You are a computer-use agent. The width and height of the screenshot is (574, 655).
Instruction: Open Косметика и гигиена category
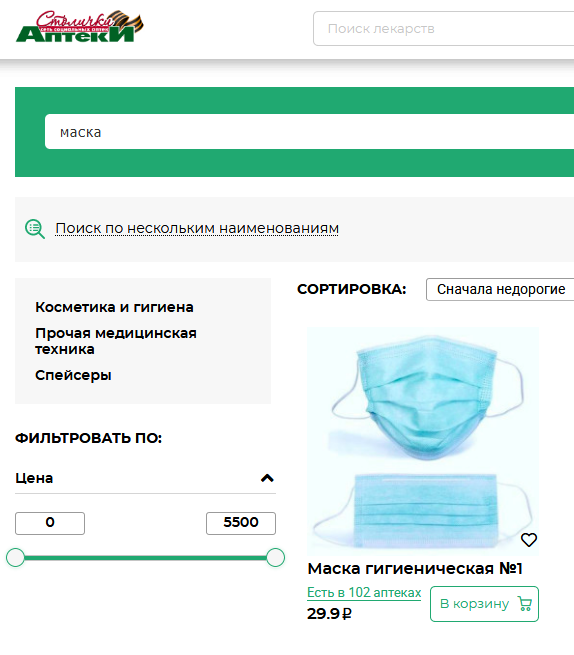pyautogui.click(x=114, y=307)
